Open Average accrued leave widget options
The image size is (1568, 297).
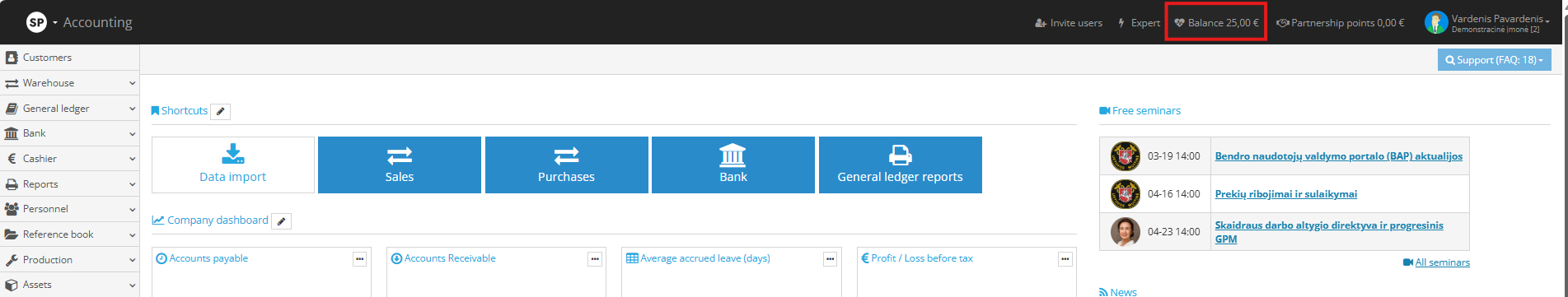(x=830, y=258)
